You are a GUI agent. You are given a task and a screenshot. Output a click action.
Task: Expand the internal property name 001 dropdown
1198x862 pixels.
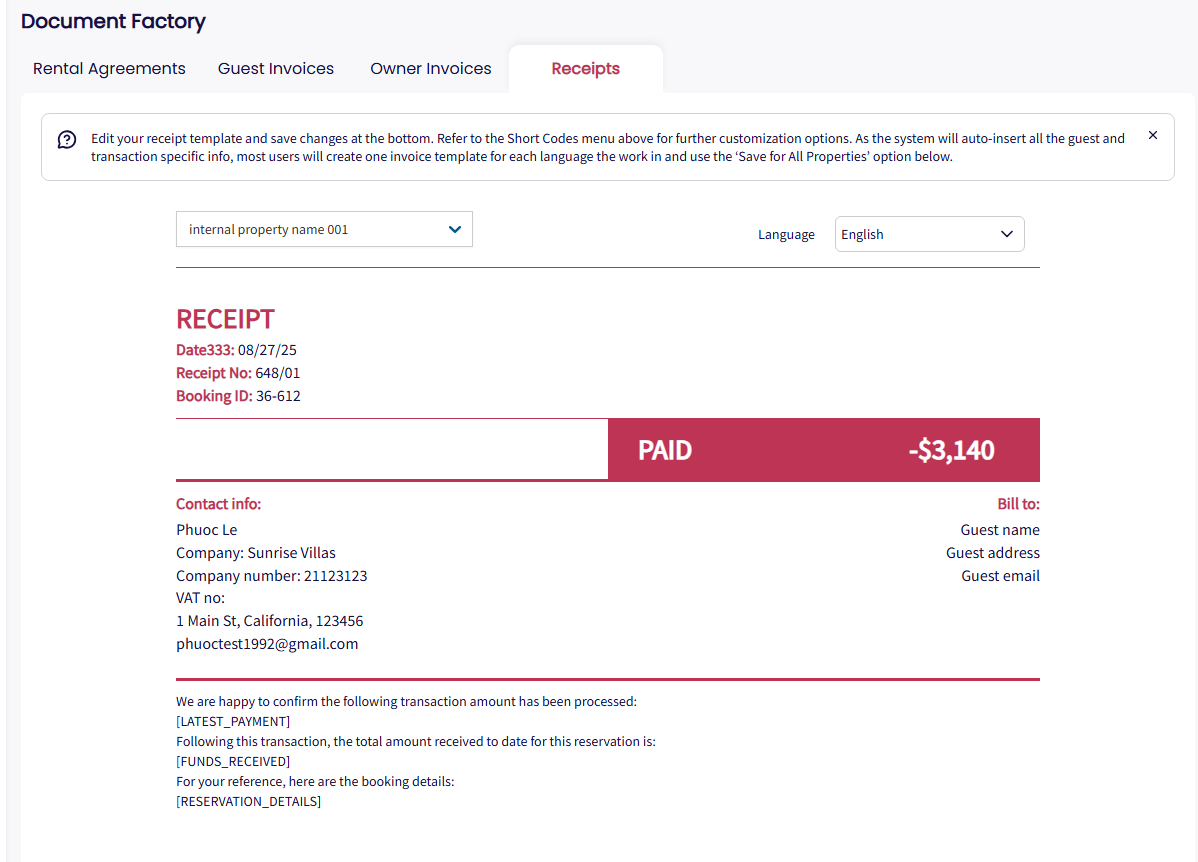(x=323, y=229)
